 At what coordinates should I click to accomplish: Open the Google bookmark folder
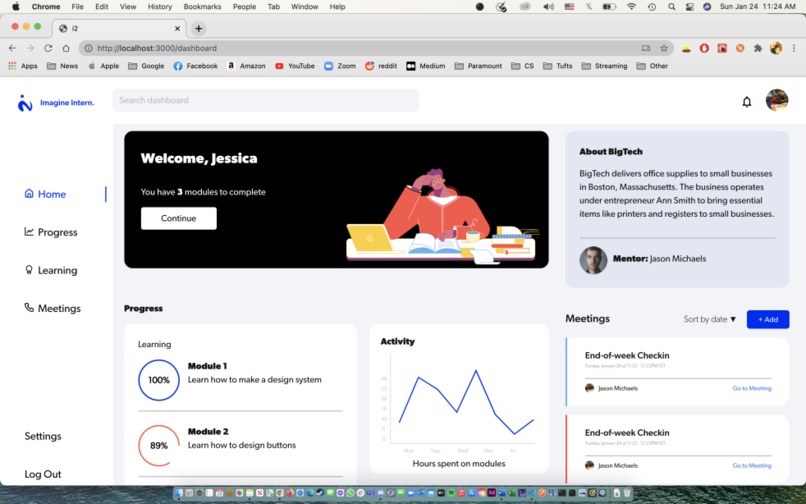(x=146, y=66)
